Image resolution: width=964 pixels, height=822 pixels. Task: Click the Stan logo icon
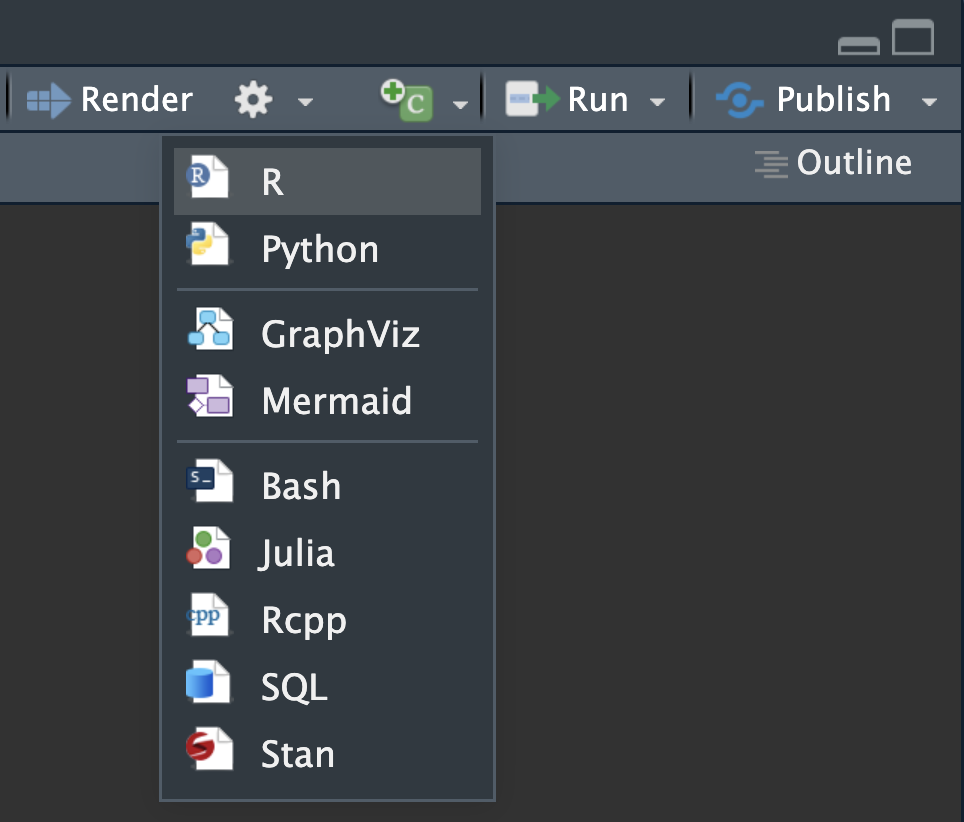tap(210, 748)
